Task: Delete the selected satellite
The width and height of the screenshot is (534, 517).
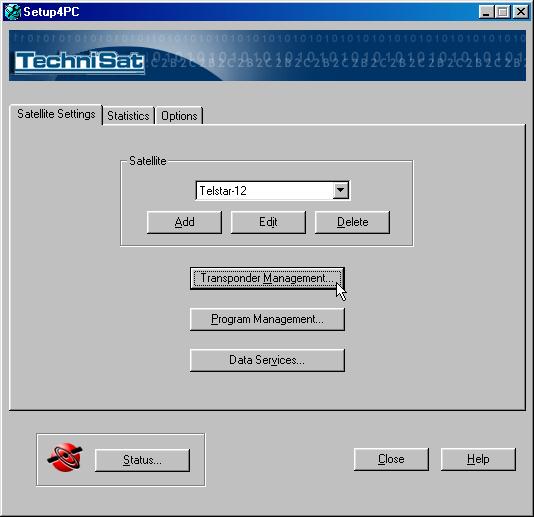Action: (x=352, y=222)
